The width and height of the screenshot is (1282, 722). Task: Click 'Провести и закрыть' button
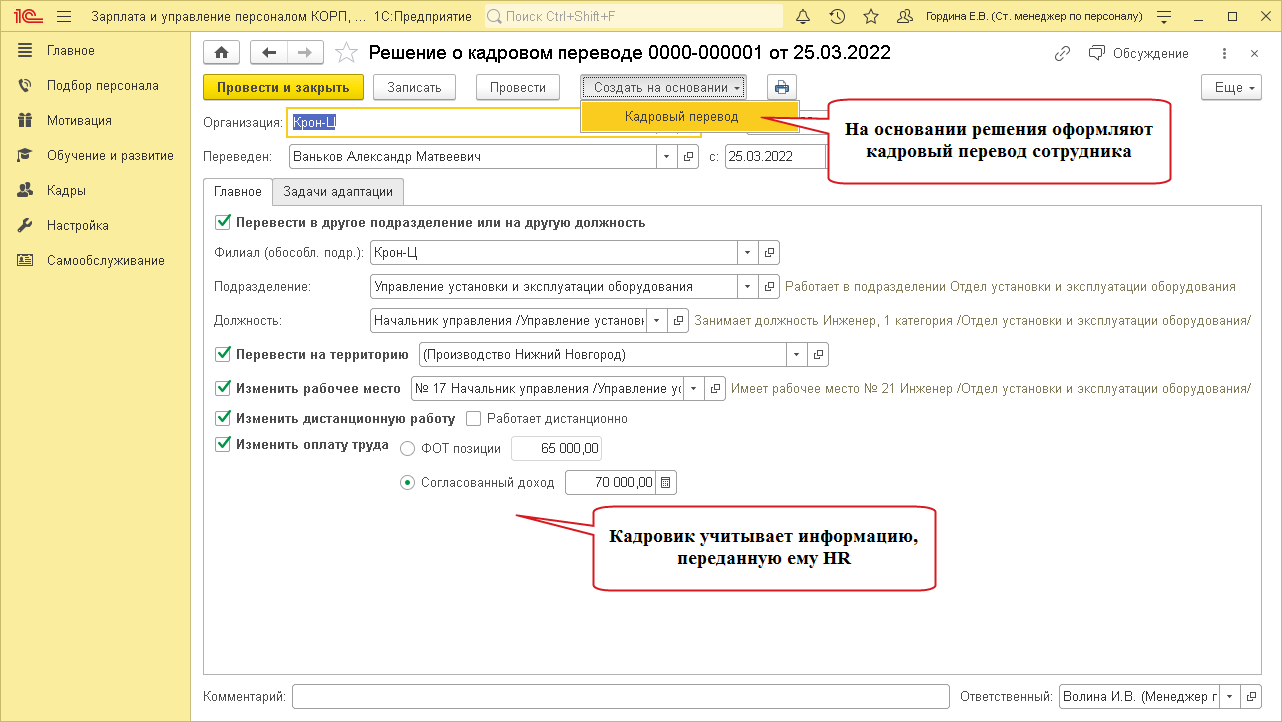click(283, 87)
